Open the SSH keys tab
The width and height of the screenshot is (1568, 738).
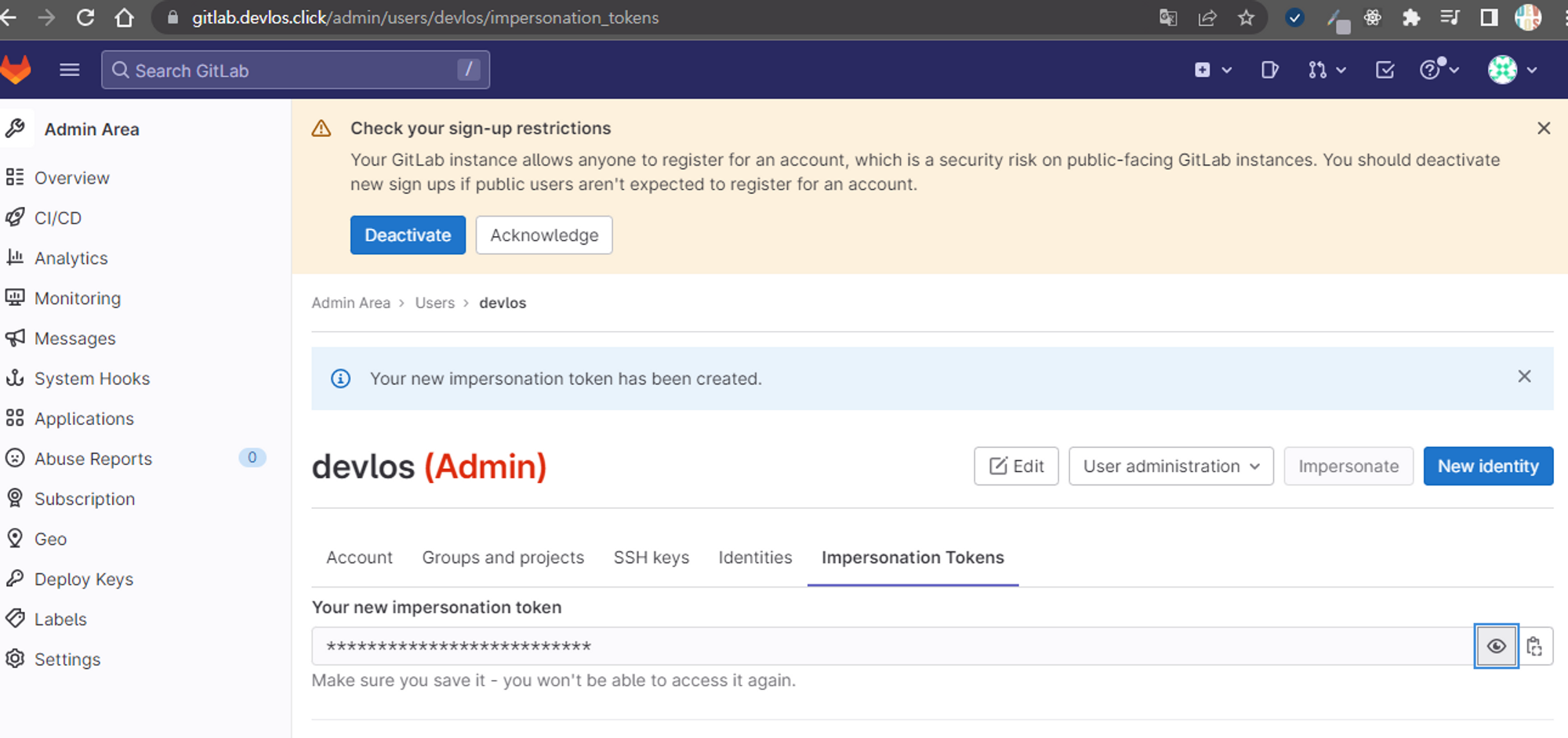click(652, 558)
